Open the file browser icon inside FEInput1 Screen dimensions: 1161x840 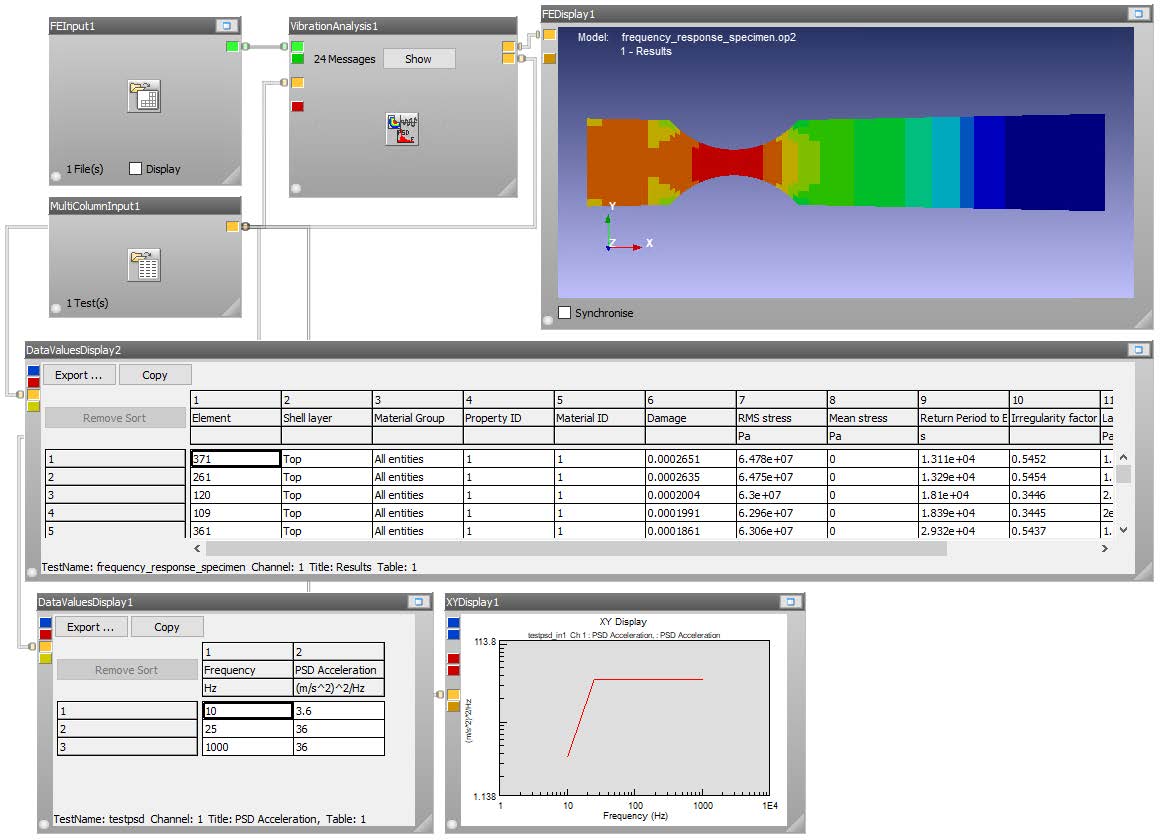pos(143,95)
